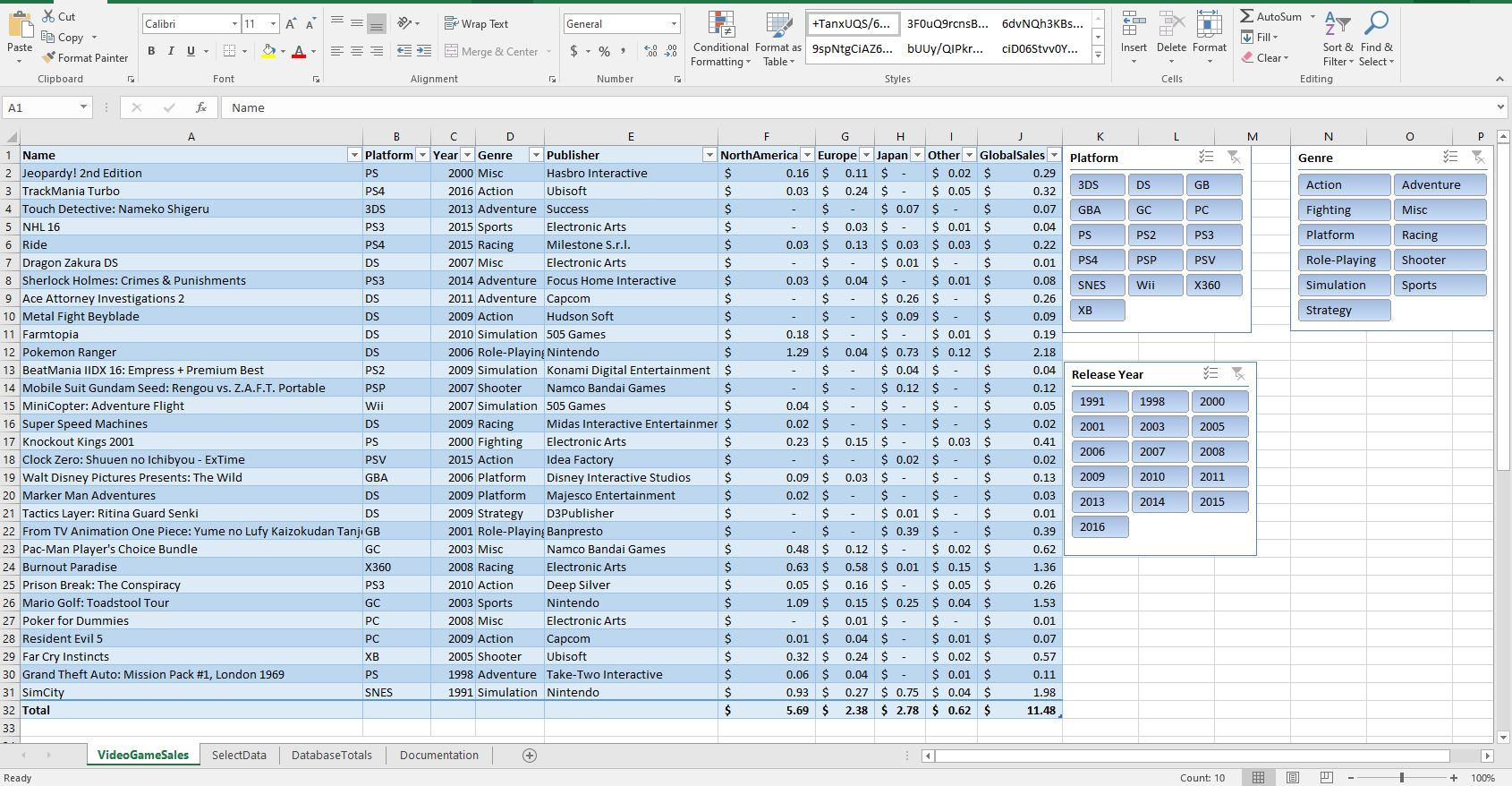Open the Genre column filter dropdown
The image size is (1512, 786).
536,155
